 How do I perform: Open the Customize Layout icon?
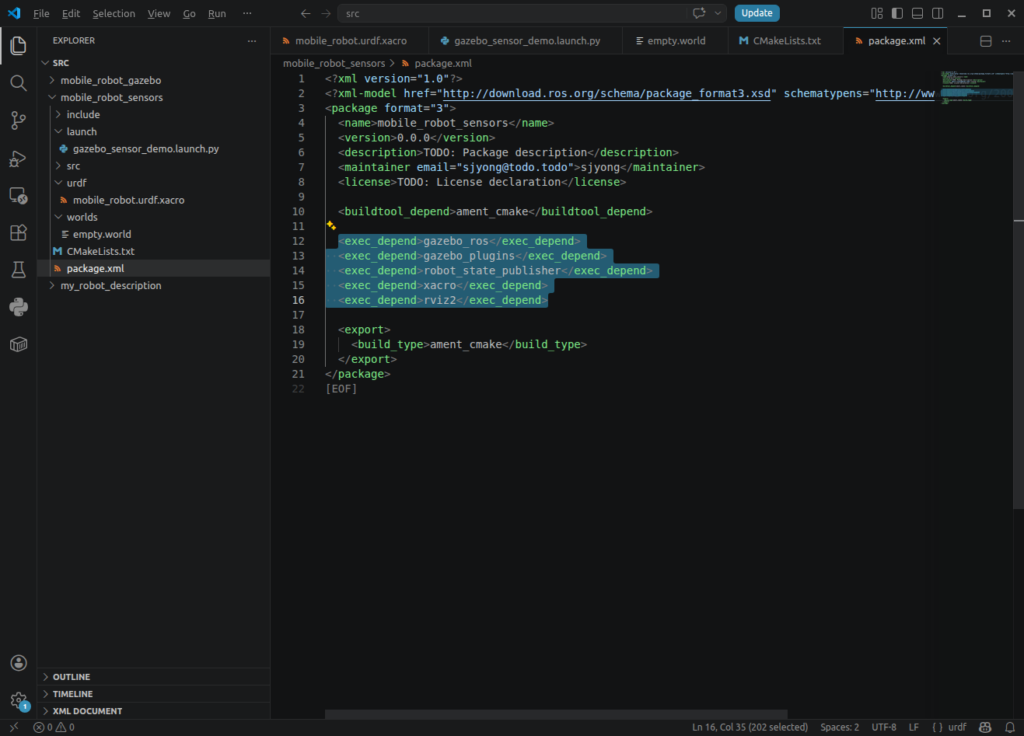(877, 13)
